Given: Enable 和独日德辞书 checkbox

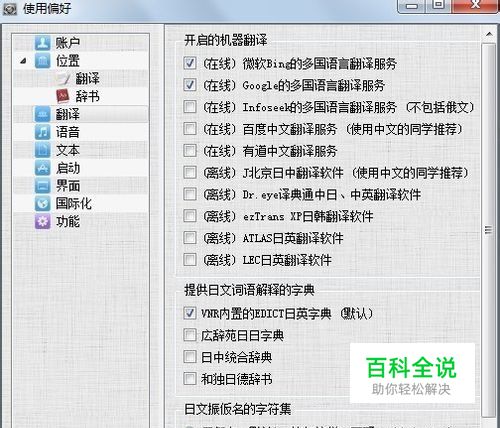Looking at the screenshot, I should point(190,379).
